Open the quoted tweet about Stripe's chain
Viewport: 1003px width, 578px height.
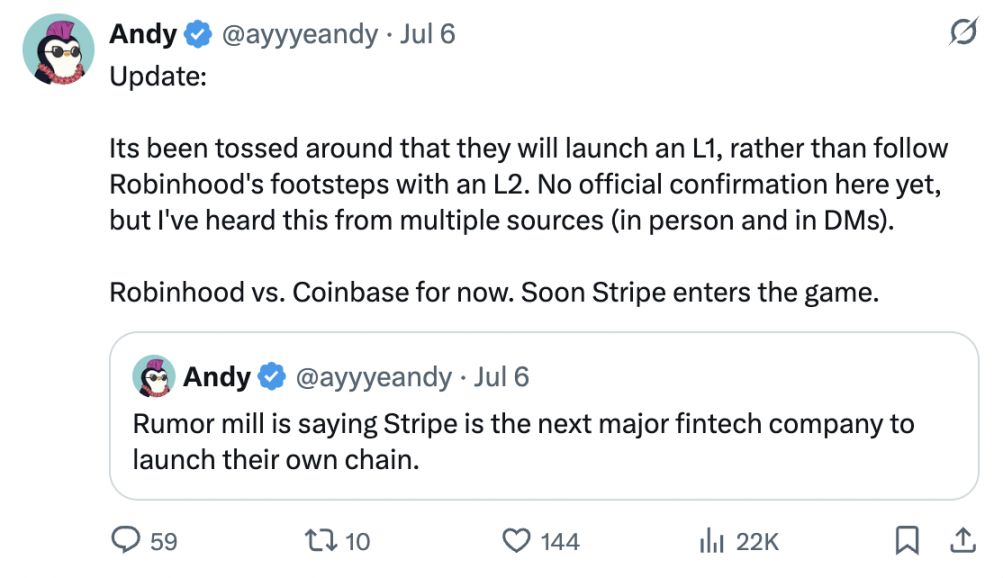(540, 440)
